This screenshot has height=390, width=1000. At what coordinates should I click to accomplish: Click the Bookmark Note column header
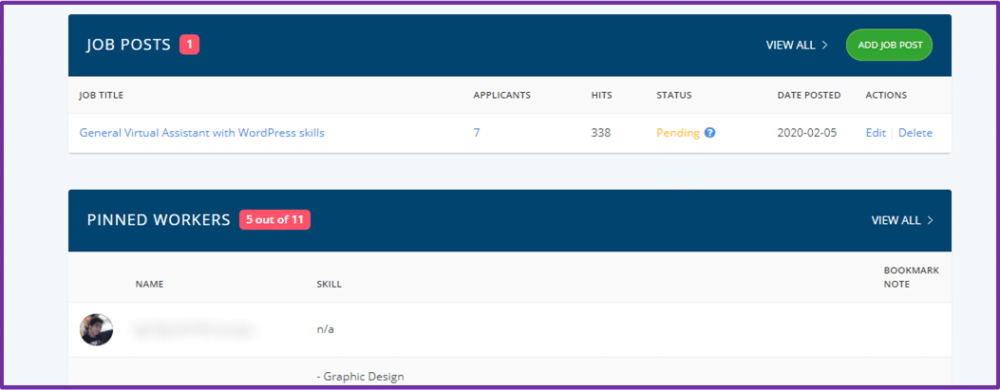(x=911, y=277)
